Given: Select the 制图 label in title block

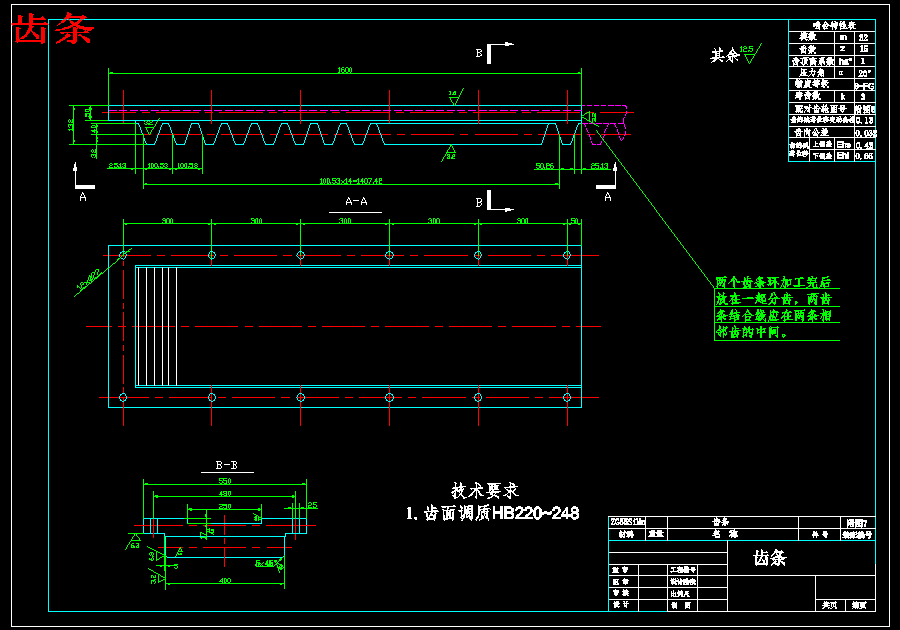Looking at the screenshot, I should 680,605.
